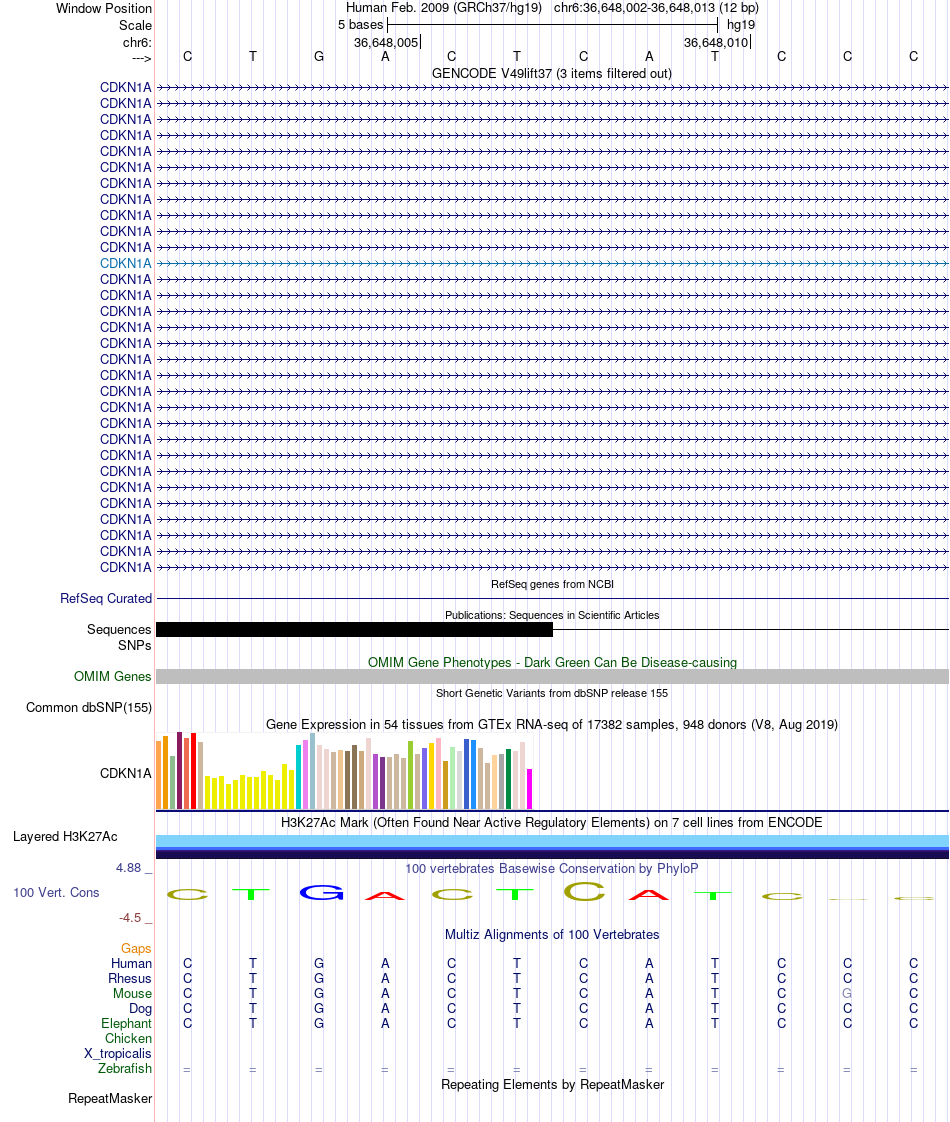Screen dimensions: 950x1122
Task: Click position marker 36,648,010 on ruler
Action: (716, 43)
